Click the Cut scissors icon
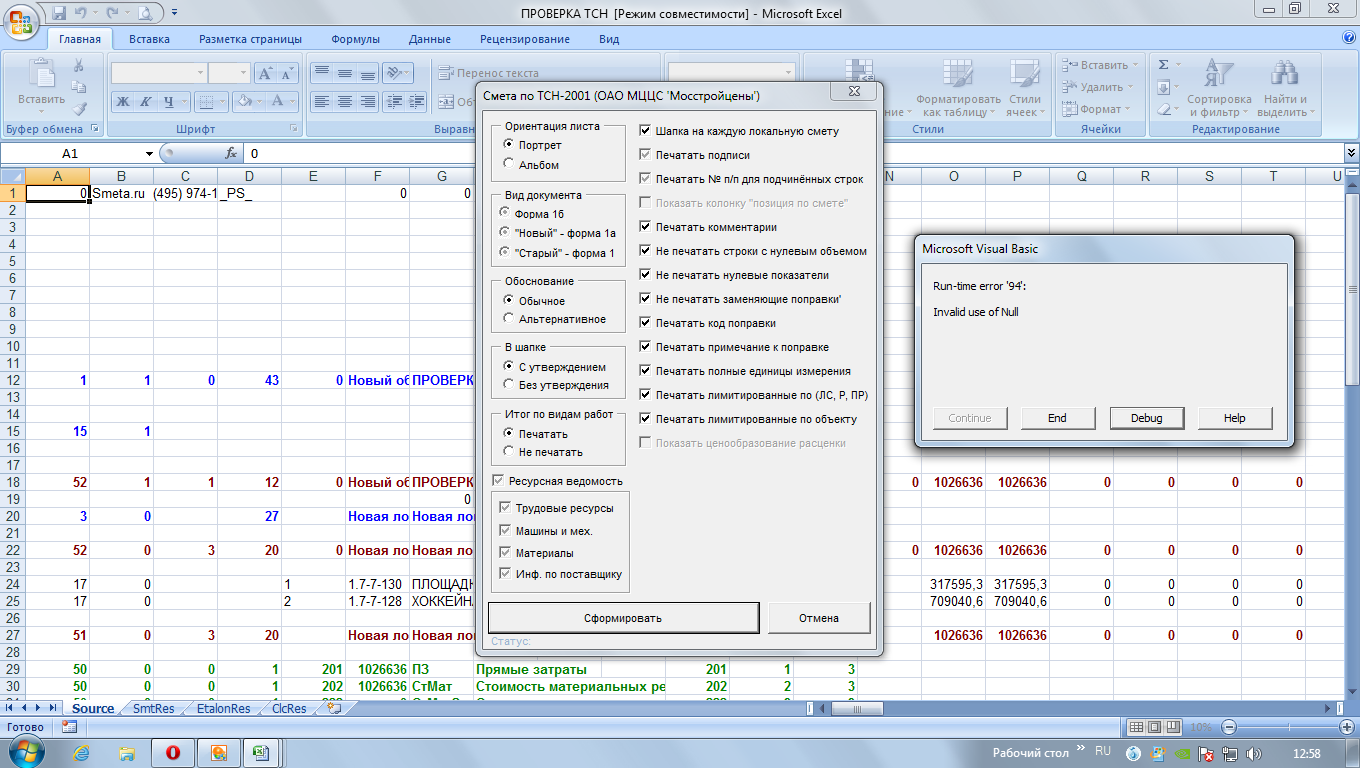Image resolution: width=1360 pixels, height=768 pixels. [x=79, y=65]
